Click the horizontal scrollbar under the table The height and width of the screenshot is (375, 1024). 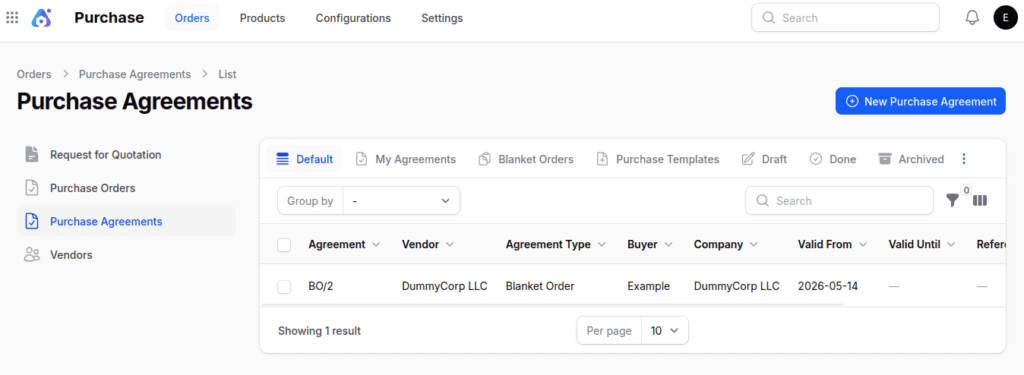pos(552,304)
